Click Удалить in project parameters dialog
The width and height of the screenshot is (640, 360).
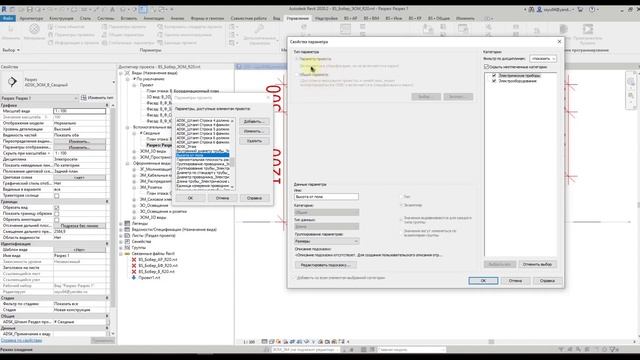pos(254,141)
